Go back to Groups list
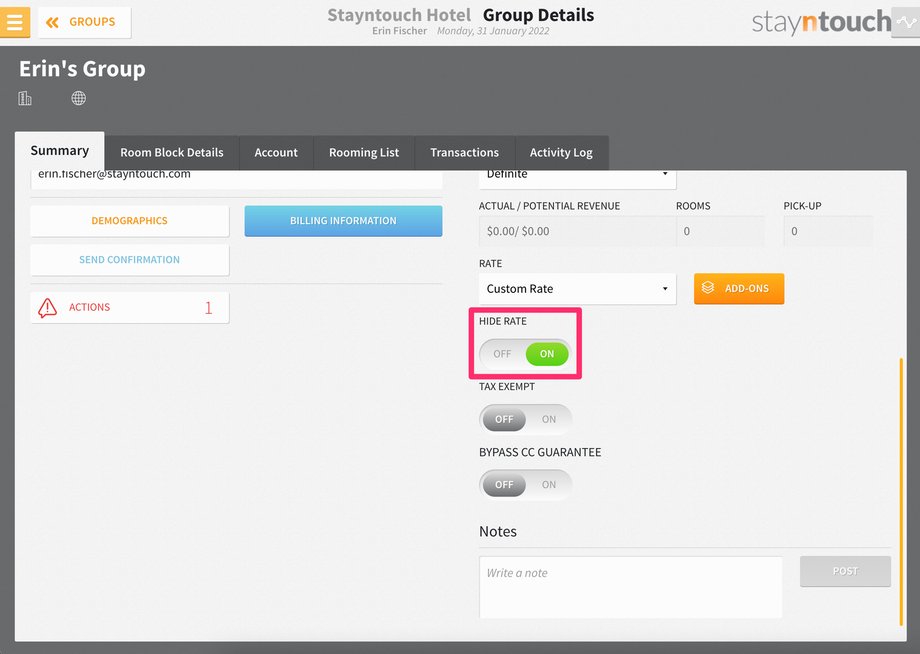This screenshot has width=920, height=654. click(x=84, y=22)
